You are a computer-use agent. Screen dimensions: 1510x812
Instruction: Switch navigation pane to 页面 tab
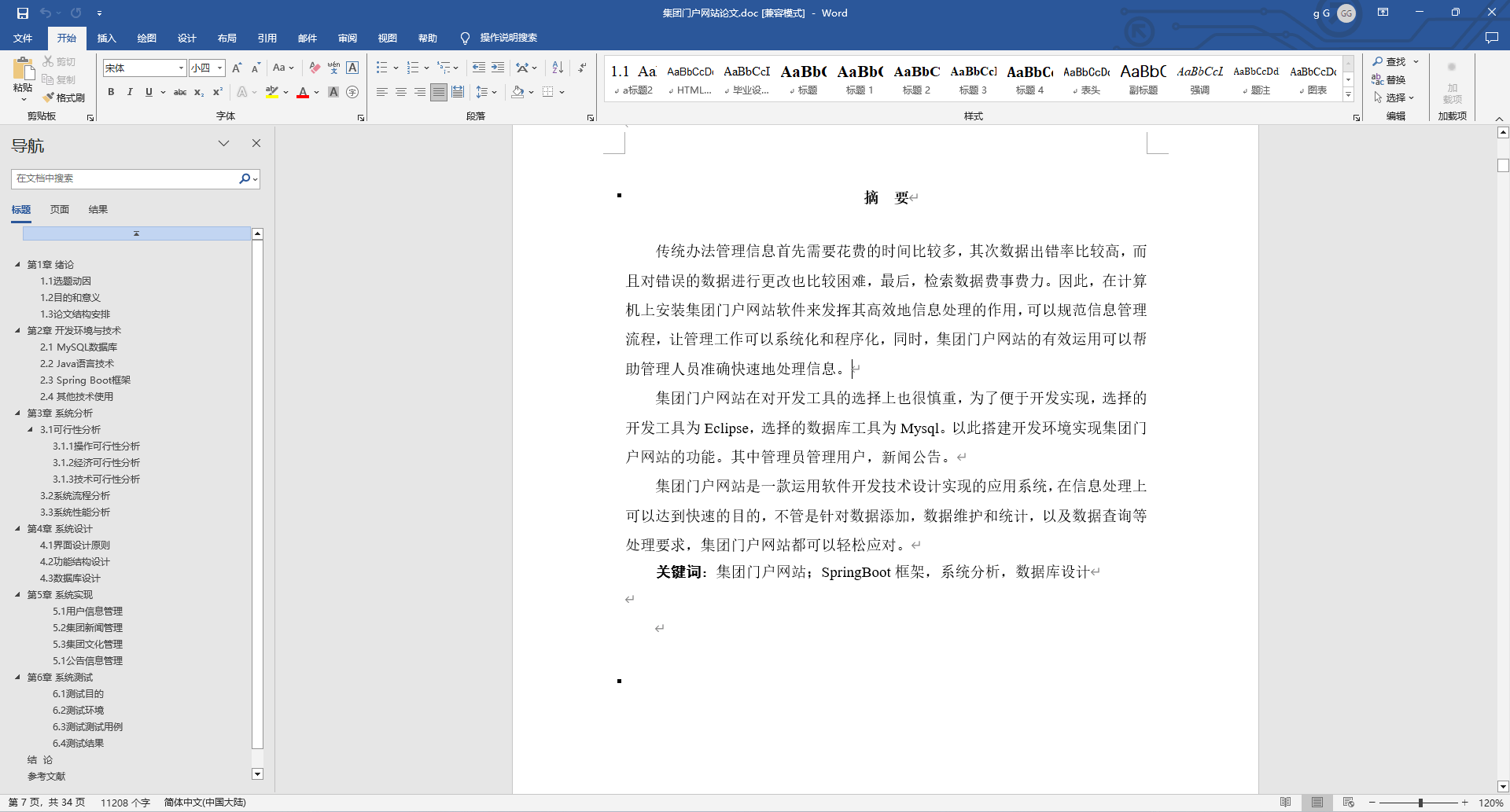(60, 209)
